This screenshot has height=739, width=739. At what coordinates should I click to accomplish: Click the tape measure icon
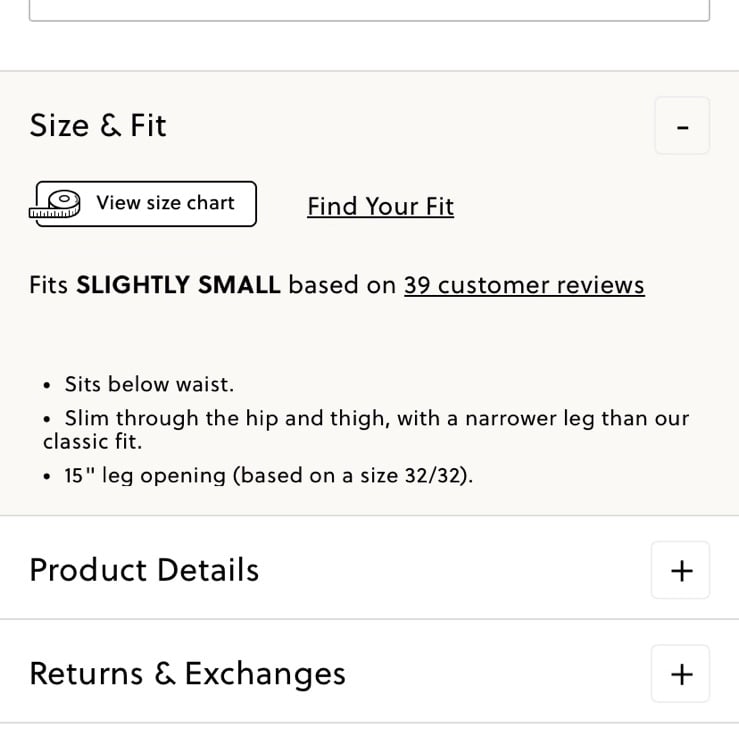pos(55,204)
